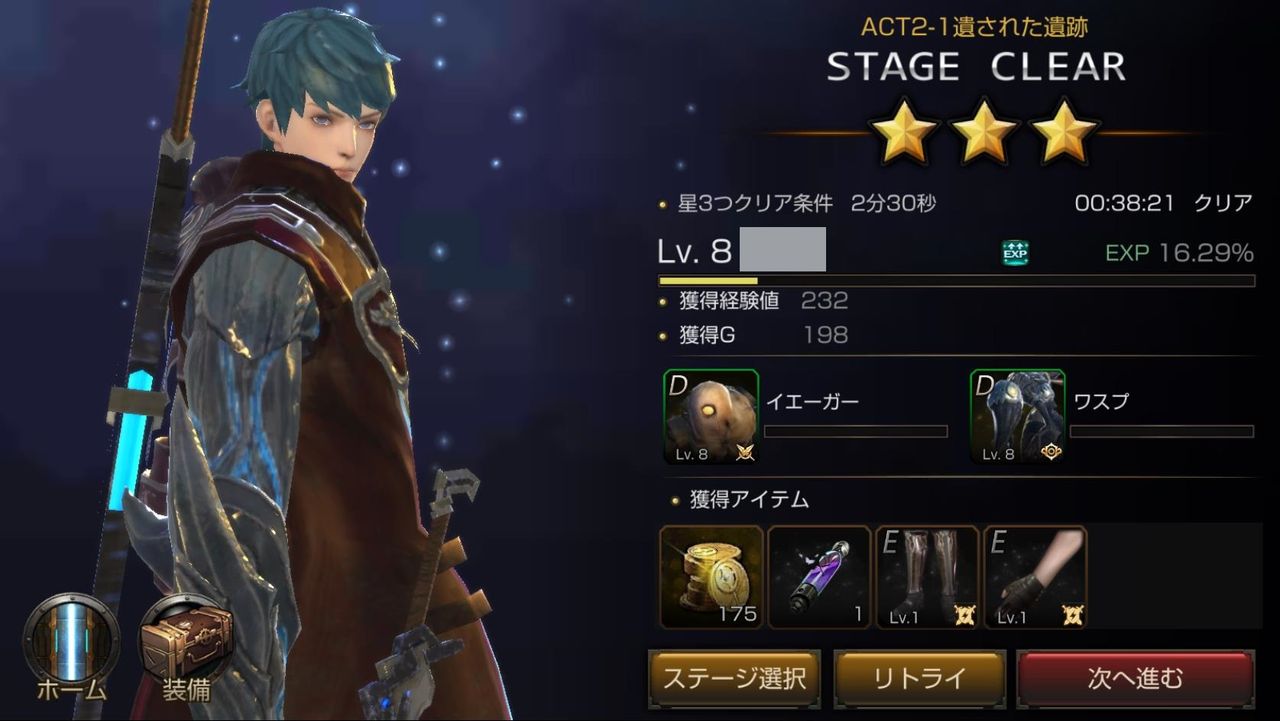Image resolution: width=1280 pixels, height=721 pixels.
Task: Tap the third gold star
Action: pos(1062,131)
